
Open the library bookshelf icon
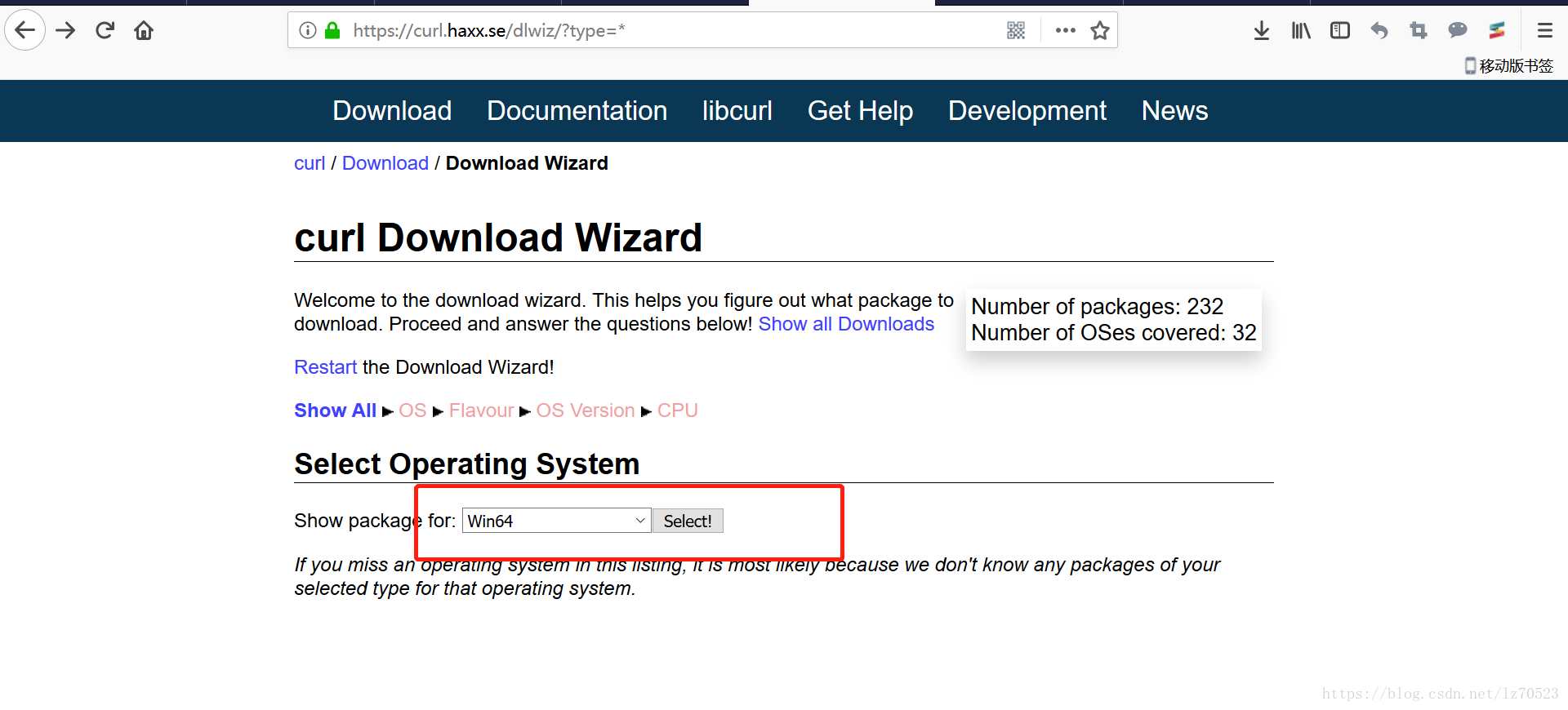tap(1301, 30)
